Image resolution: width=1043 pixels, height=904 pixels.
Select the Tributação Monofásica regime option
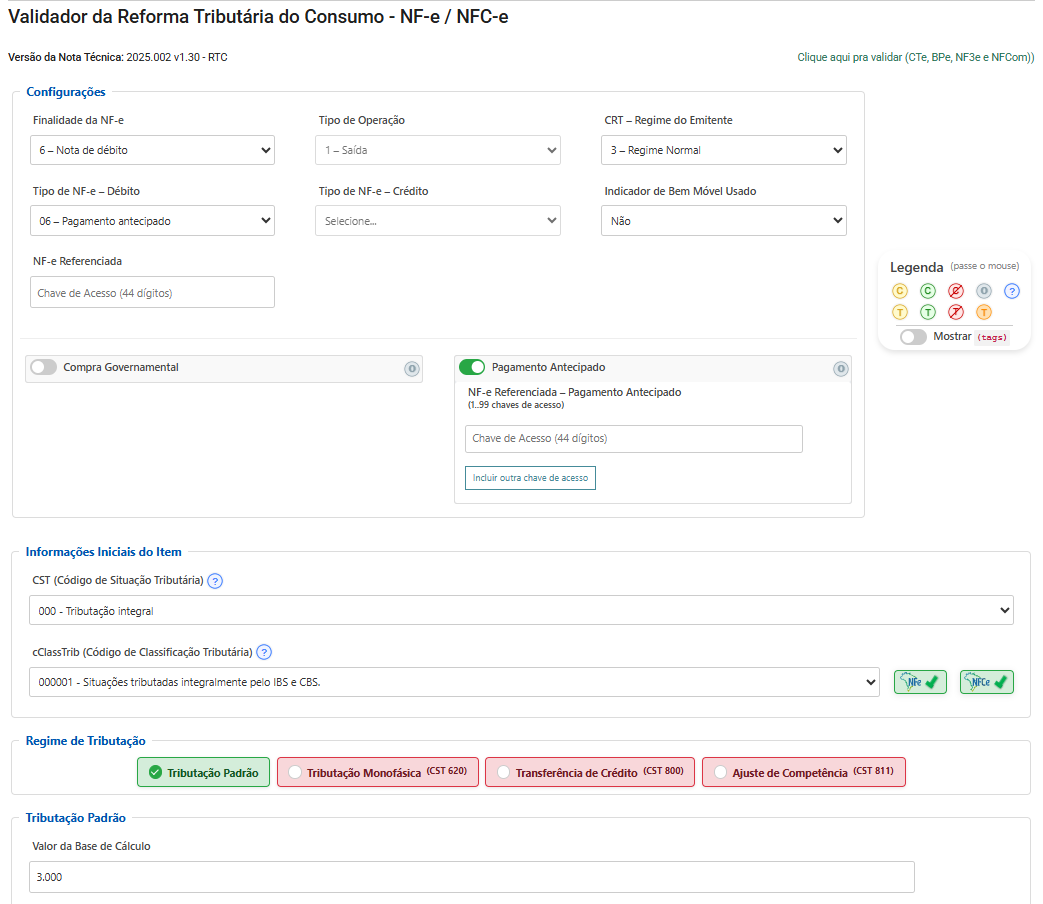pyautogui.click(x=378, y=773)
